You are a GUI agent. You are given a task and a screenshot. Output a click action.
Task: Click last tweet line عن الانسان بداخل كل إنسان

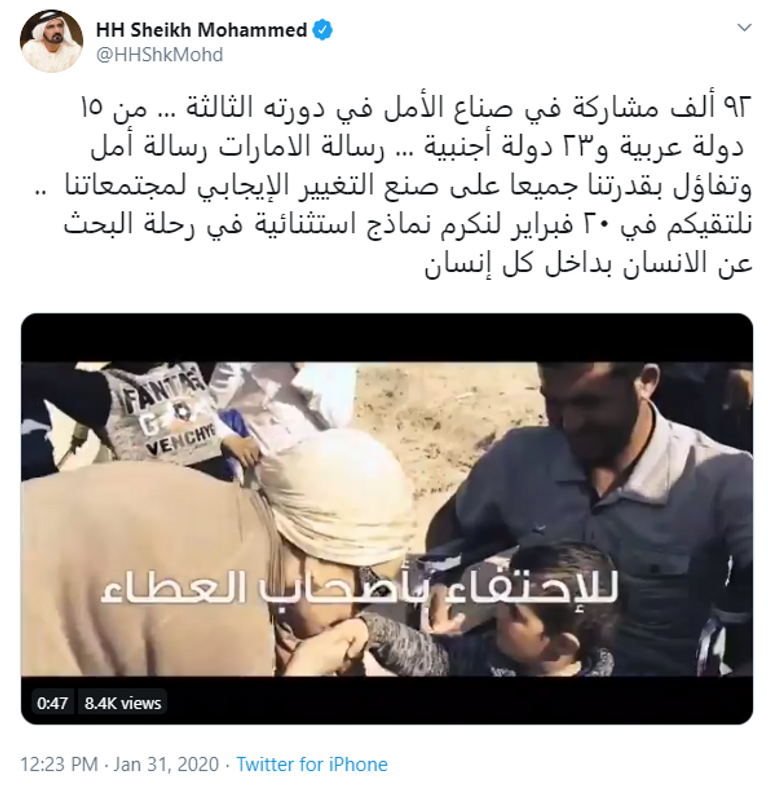(588, 263)
